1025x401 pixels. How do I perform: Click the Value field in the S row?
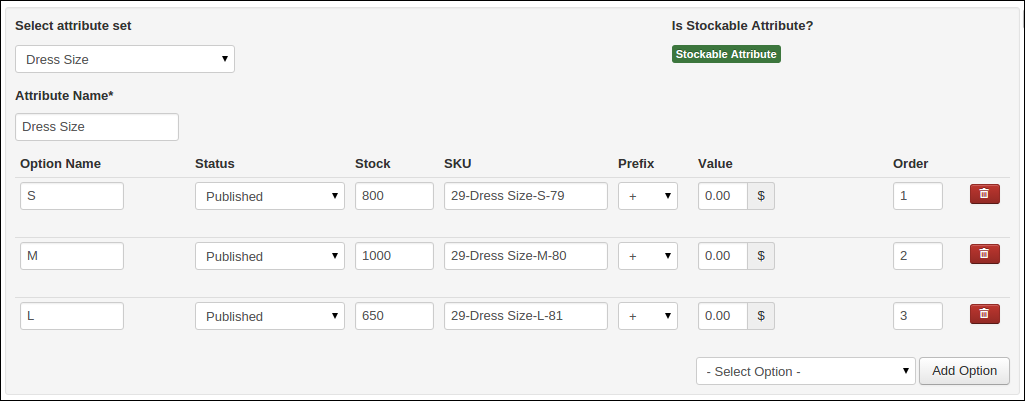coord(723,196)
